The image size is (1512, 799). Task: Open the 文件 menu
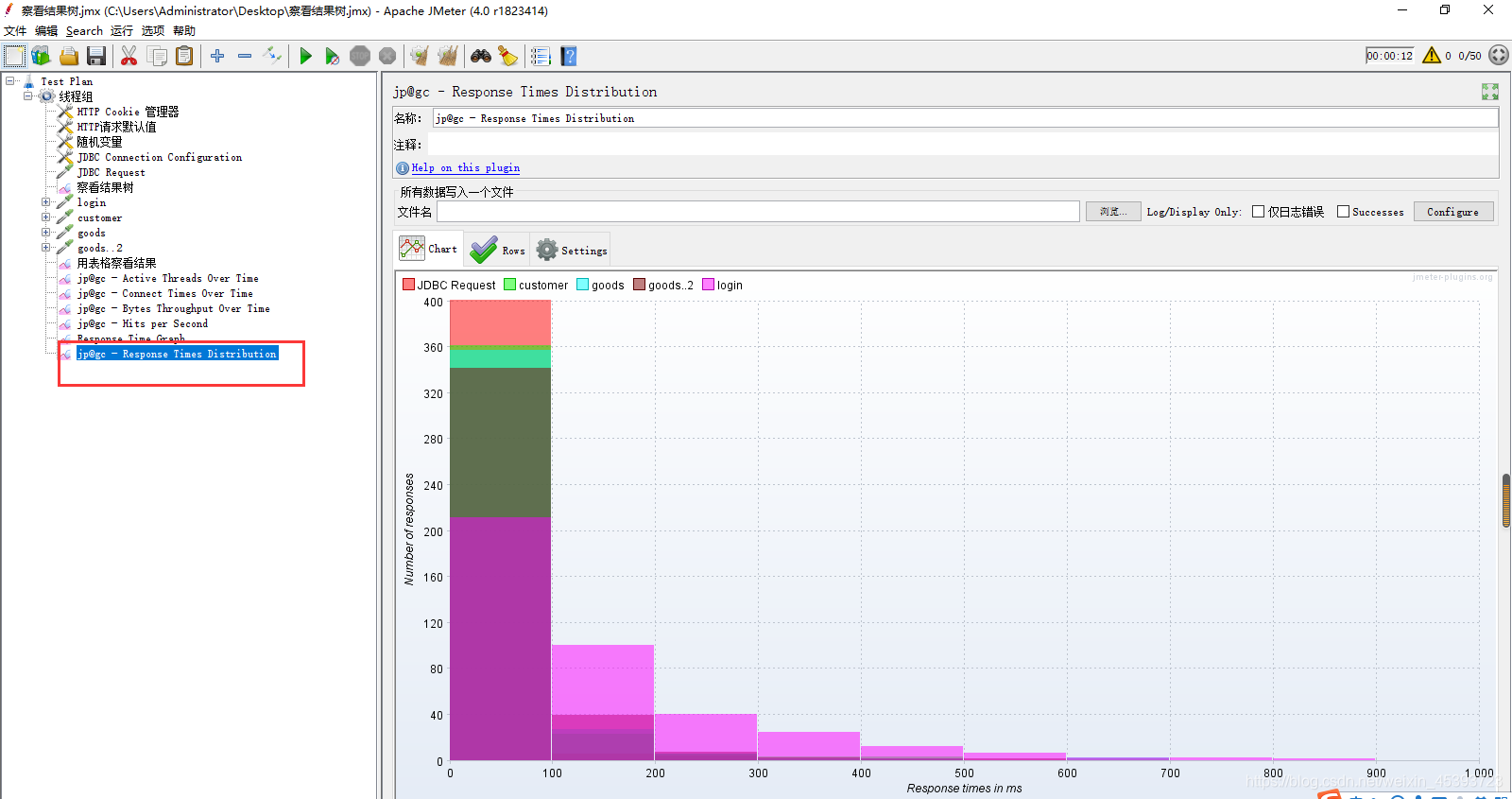pyautogui.click(x=15, y=31)
